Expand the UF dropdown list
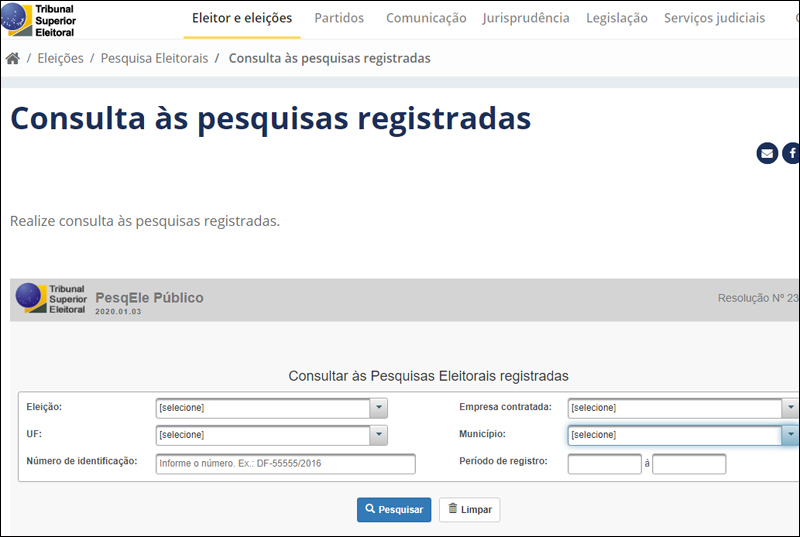This screenshot has width=800, height=537. 378,435
